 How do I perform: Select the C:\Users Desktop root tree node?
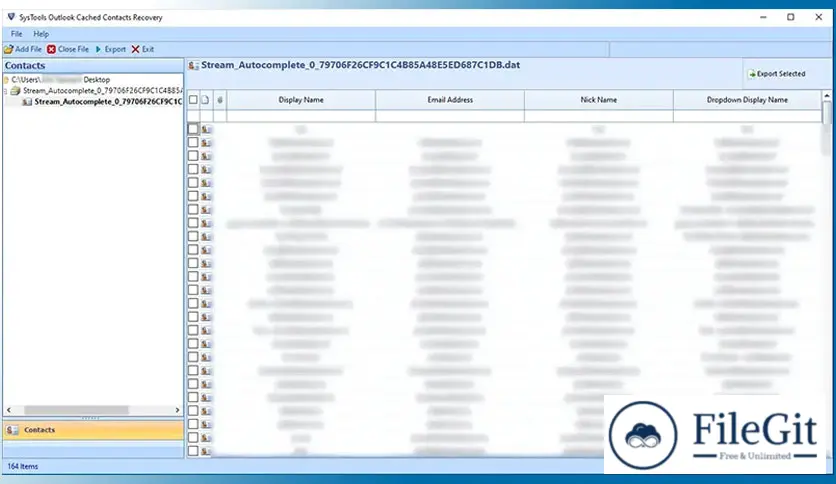tap(60, 79)
